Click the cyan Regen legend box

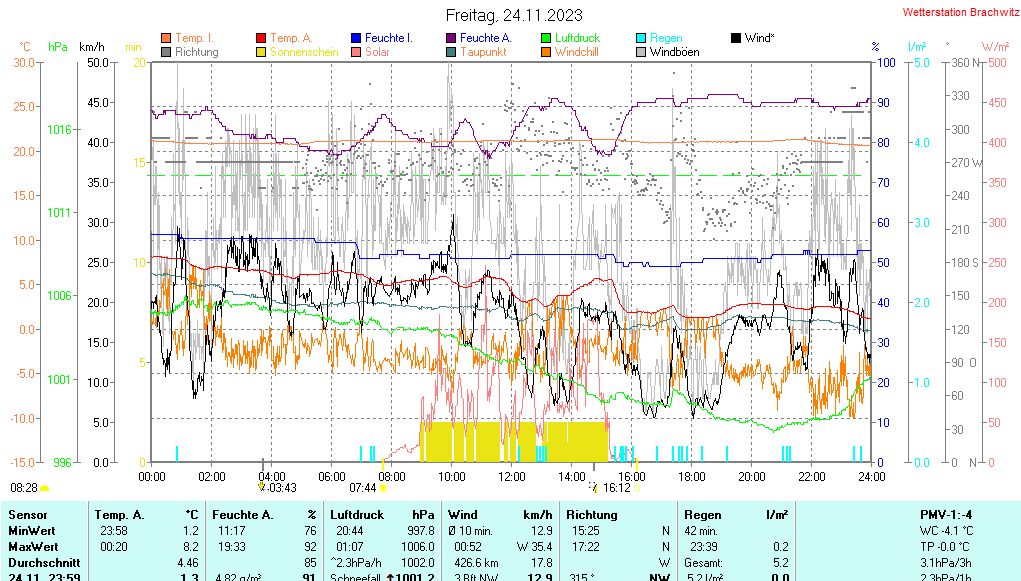(x=641, y=38)
